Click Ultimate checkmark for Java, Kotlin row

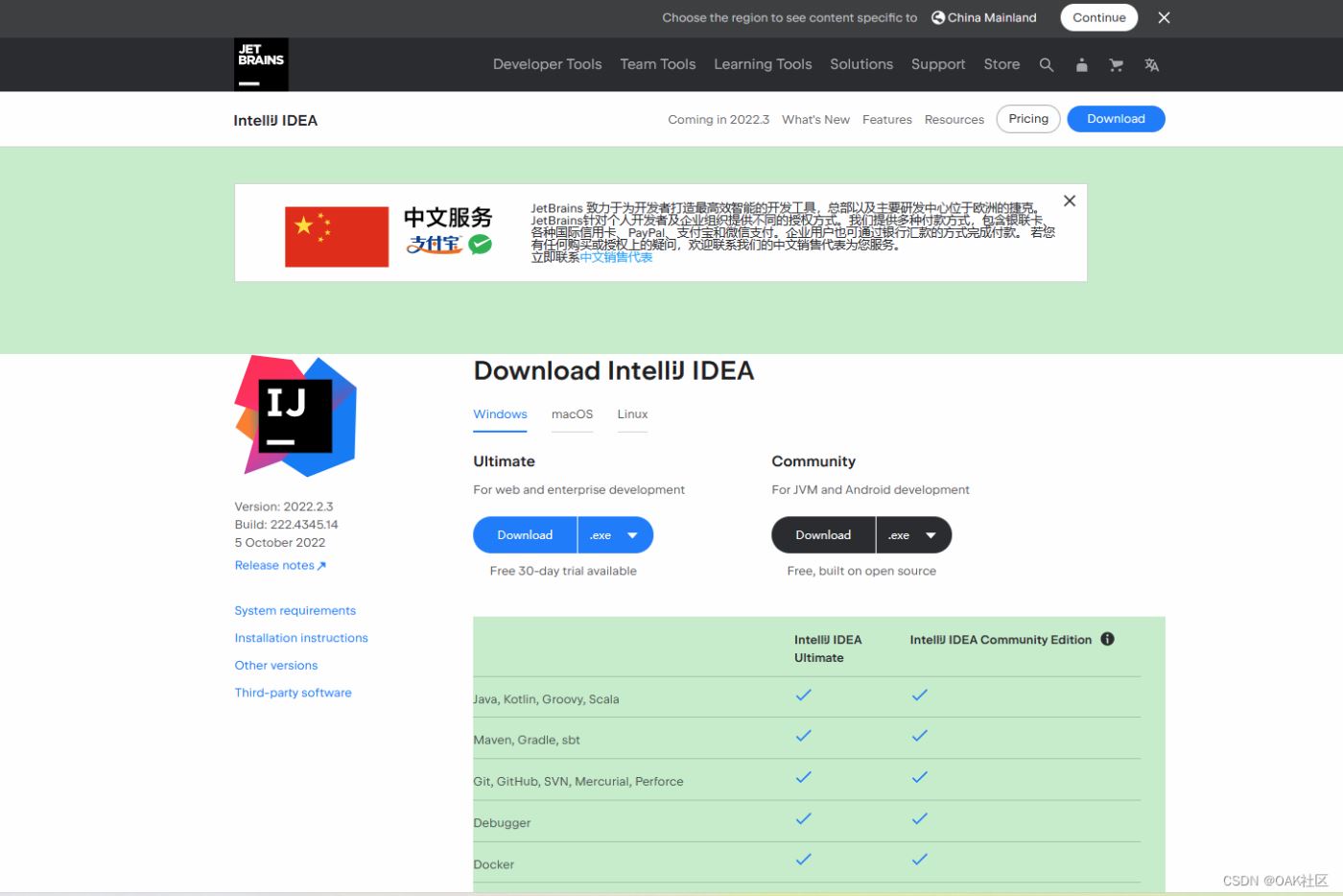click(x=803, y=695)
